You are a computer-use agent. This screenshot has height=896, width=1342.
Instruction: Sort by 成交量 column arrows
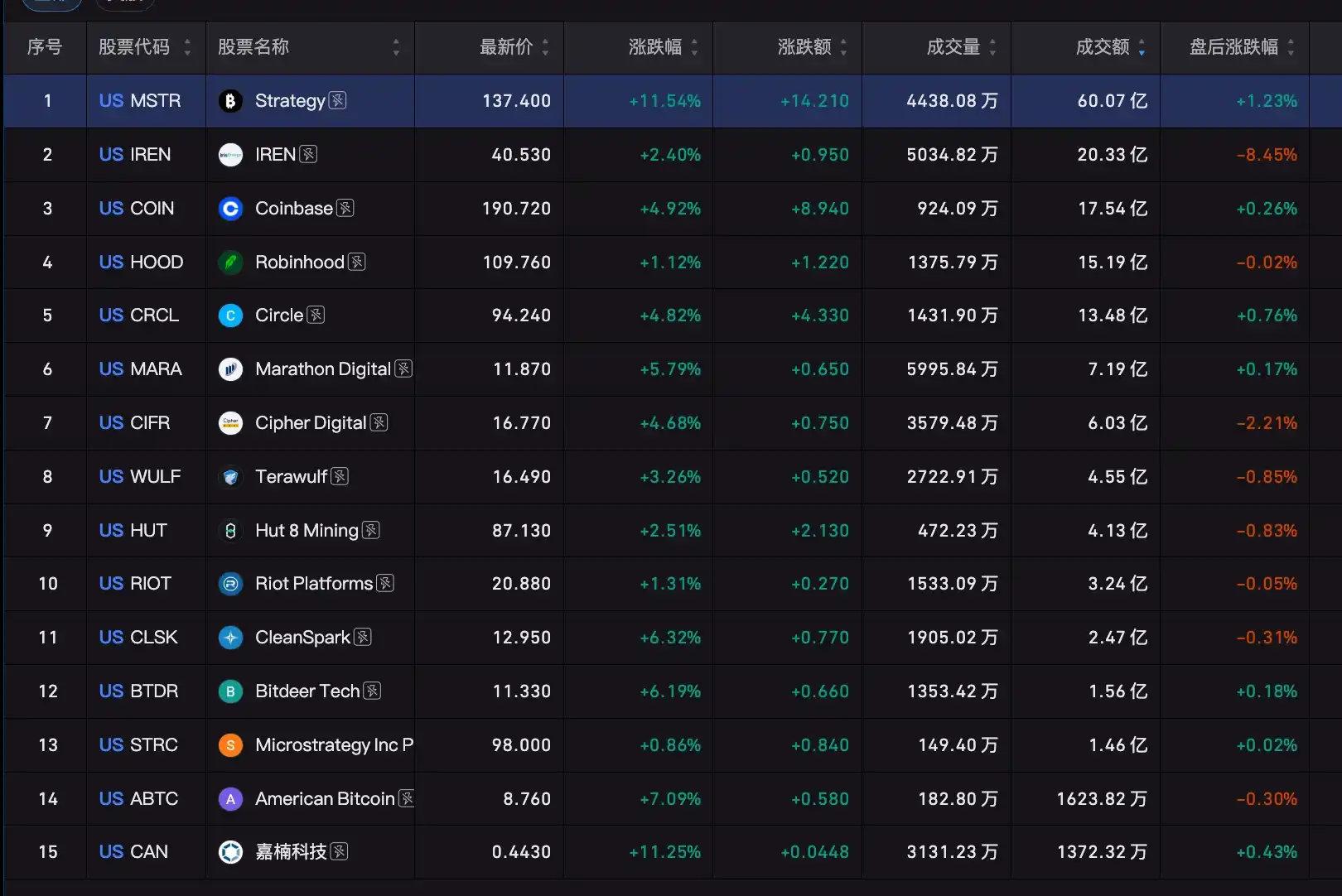click(x=992, y=47)
